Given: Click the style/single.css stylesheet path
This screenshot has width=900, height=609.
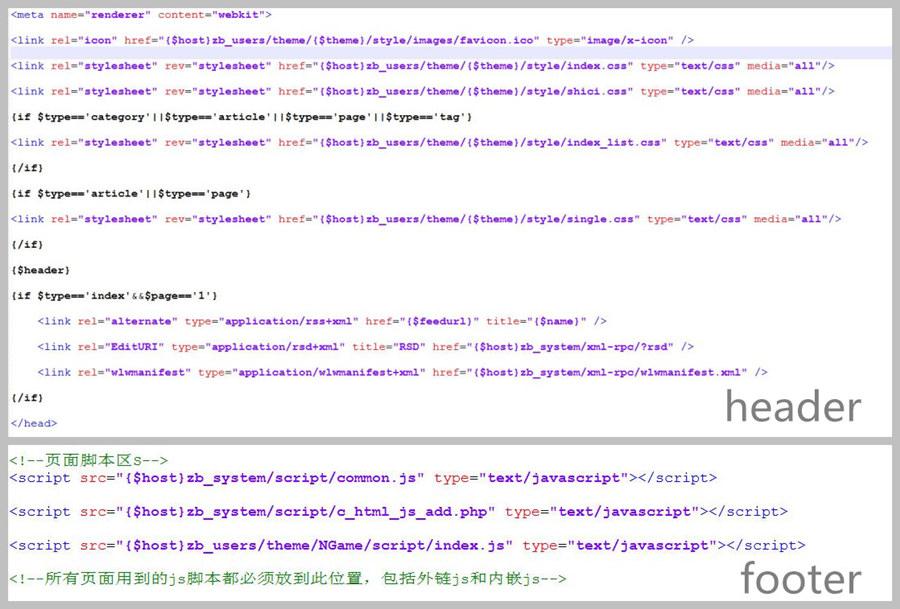Looking at the screenshot, I should tap(476, 219).
